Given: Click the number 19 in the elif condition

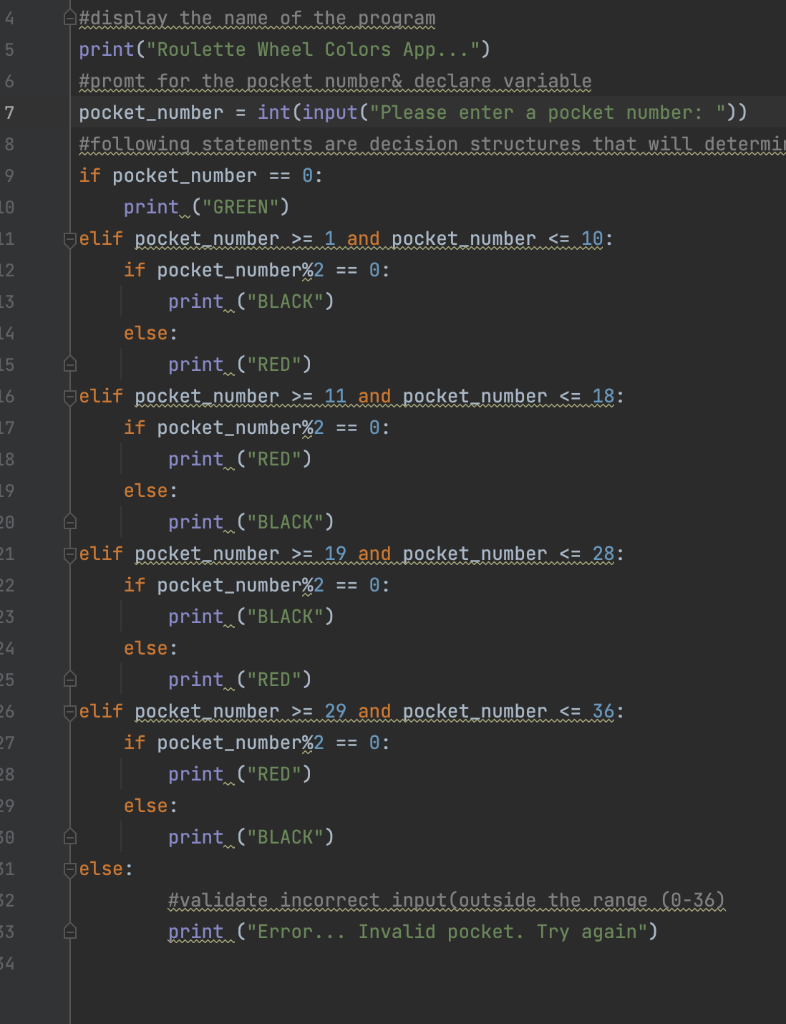Looking at the screenshot, I should tap(335, 554).
